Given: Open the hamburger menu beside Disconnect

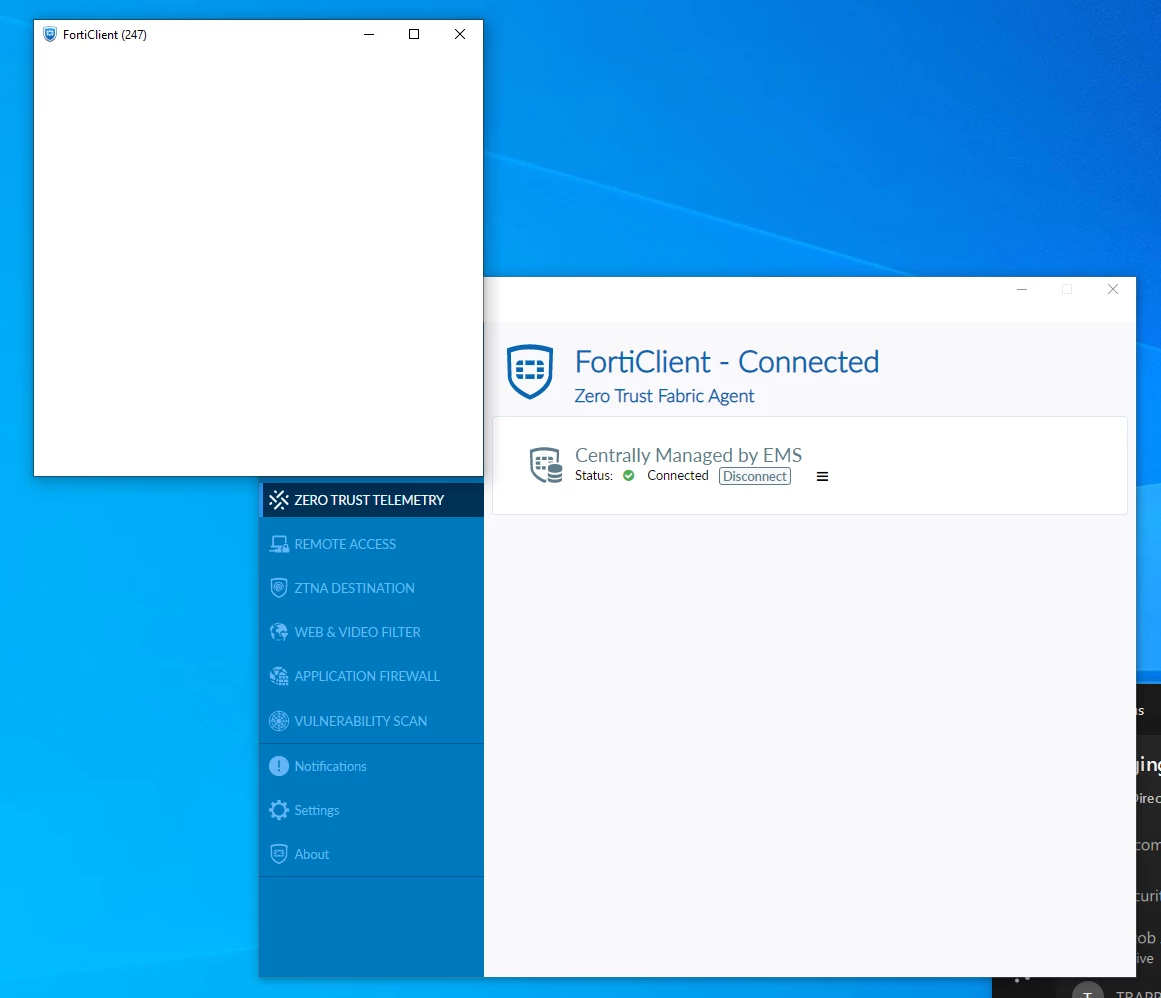Looking at the screenshot, I should click(822, 476).
